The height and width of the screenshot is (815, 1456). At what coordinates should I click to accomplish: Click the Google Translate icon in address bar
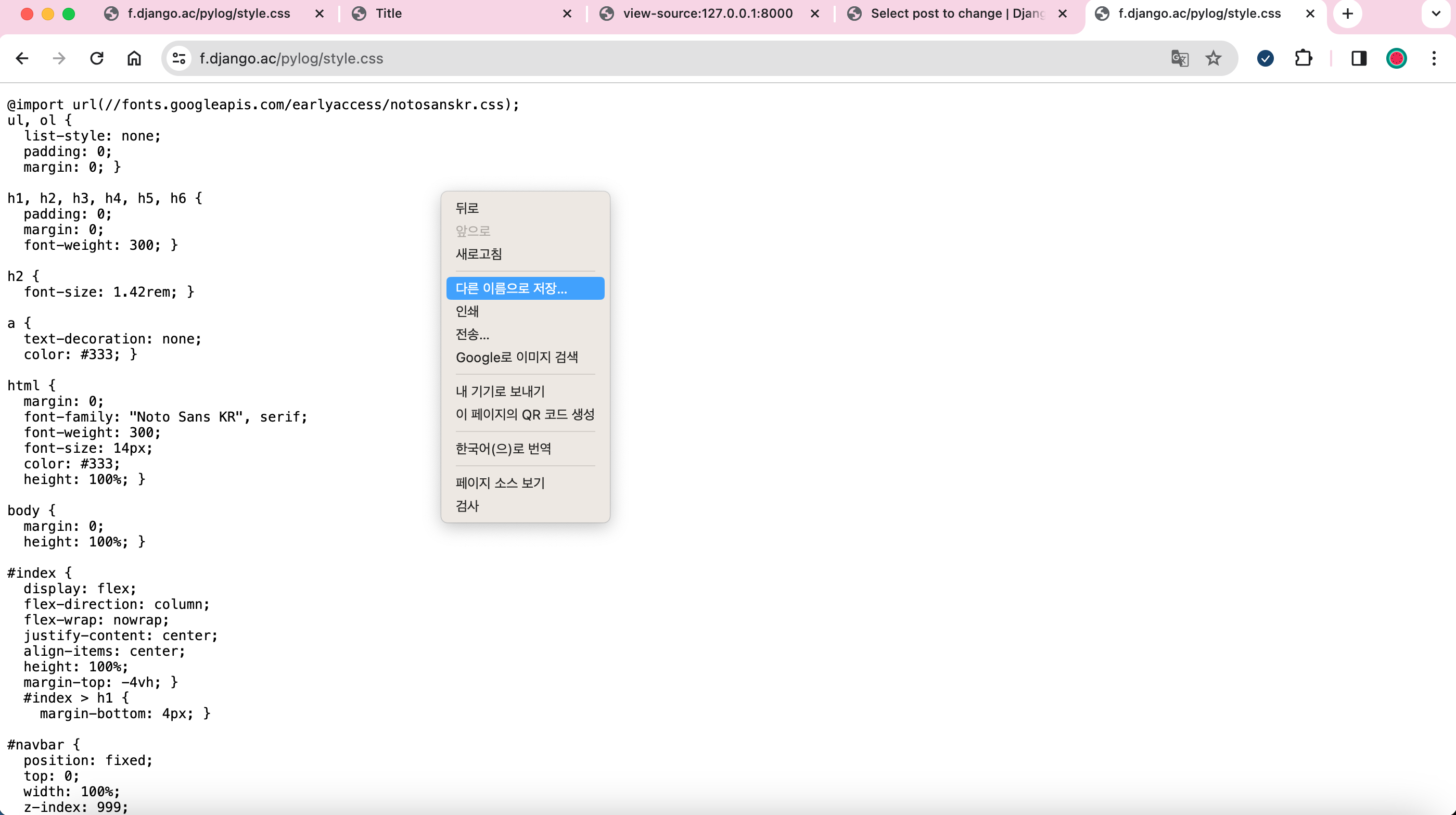(x=1180, y=58)
